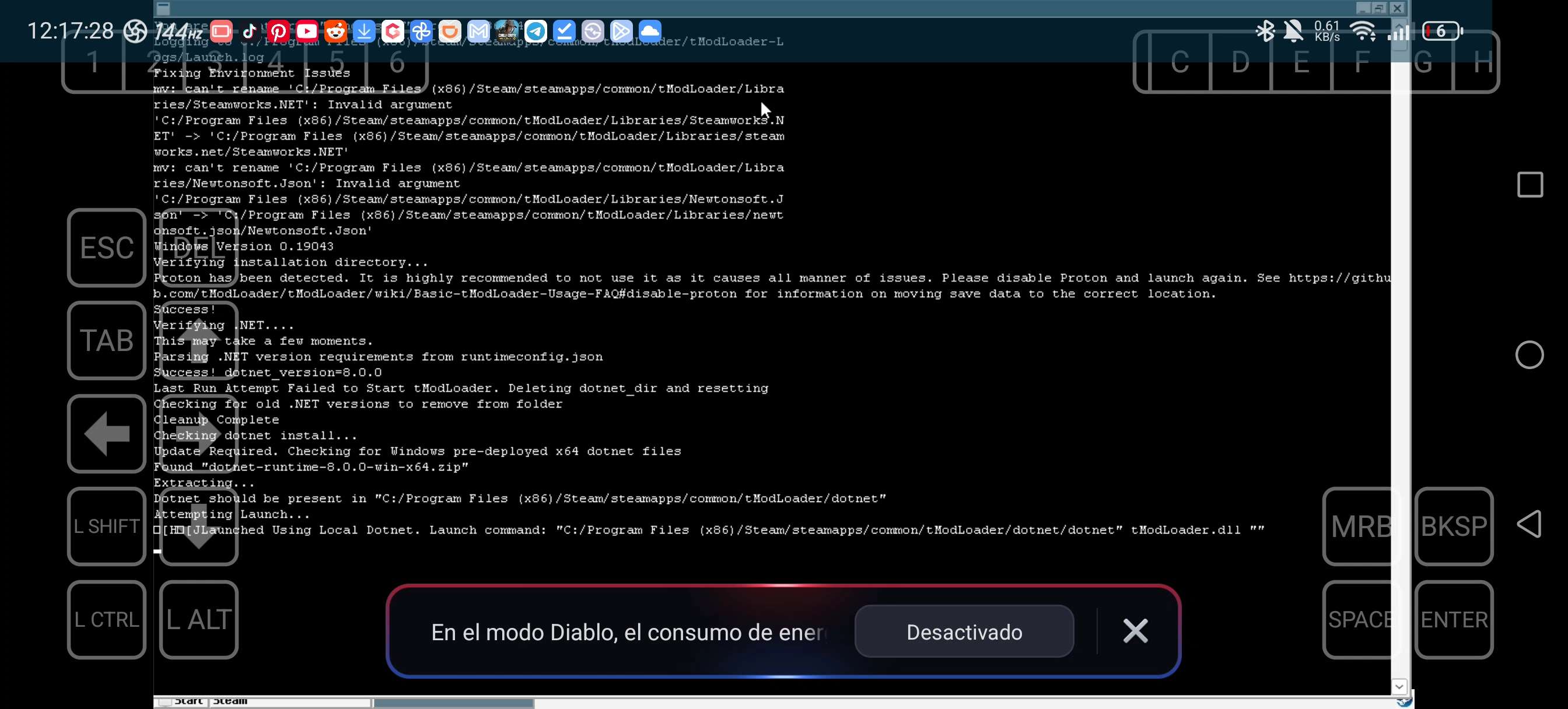This screenshot has width=1568, height=709.
Task: Tap the camera shutter icon beside clock
Action: click(x=135, y=31)
